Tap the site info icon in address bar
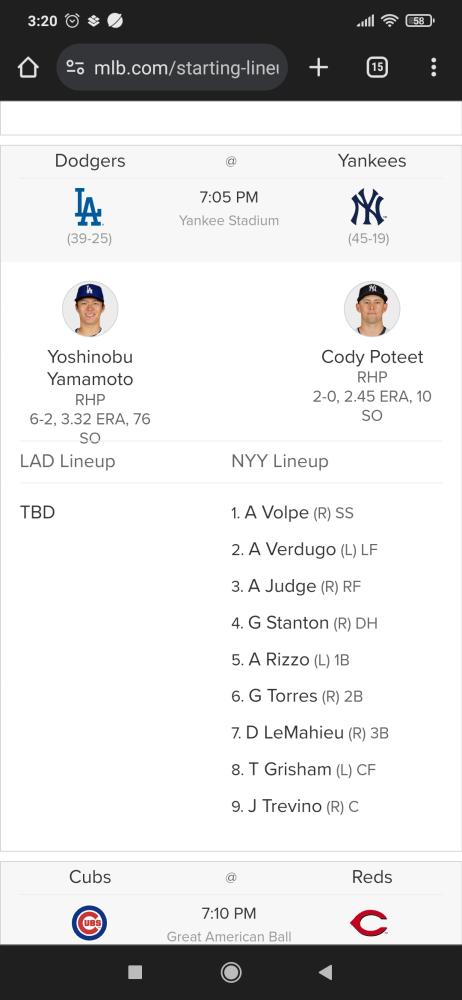This screenshot has width=462, height=1000. tap(75, 67)
